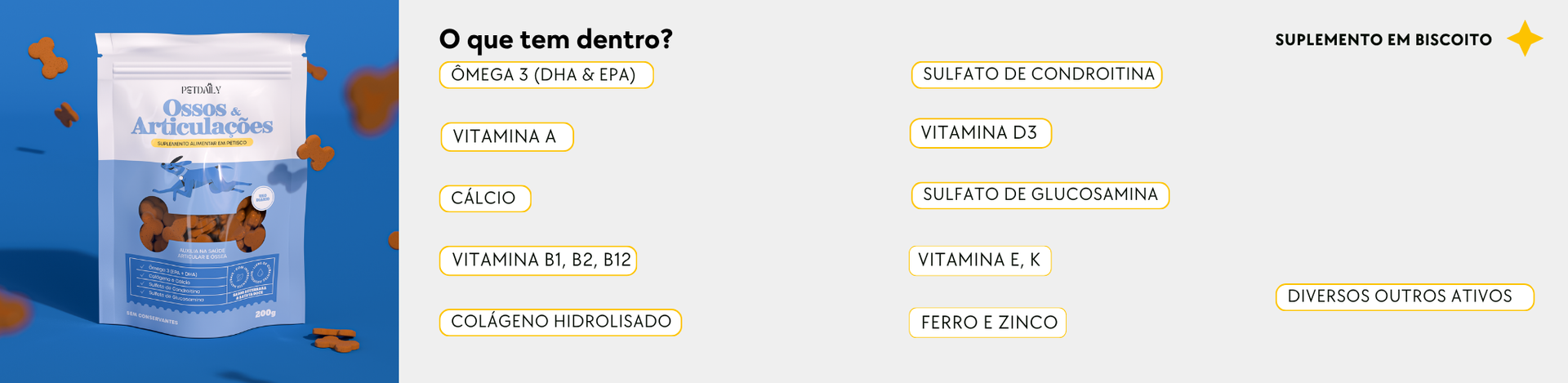Click the PetDaily logo on the package

pyautogui.click(x=201, y=89)
